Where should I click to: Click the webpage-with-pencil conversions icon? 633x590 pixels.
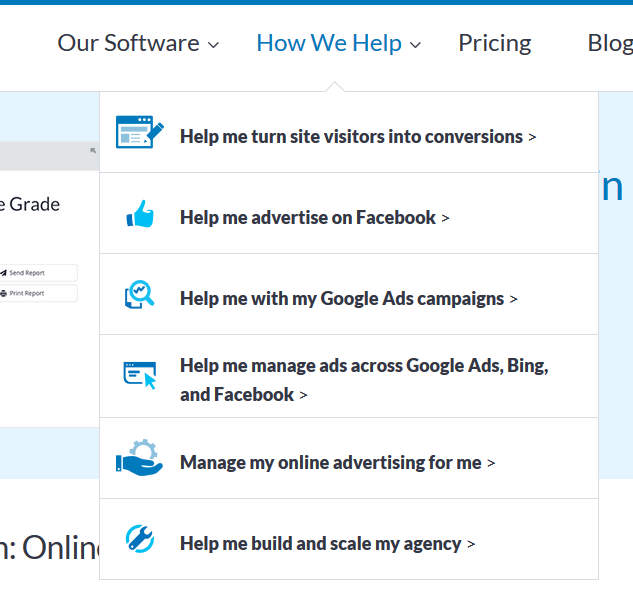click(x=139, y=133)
